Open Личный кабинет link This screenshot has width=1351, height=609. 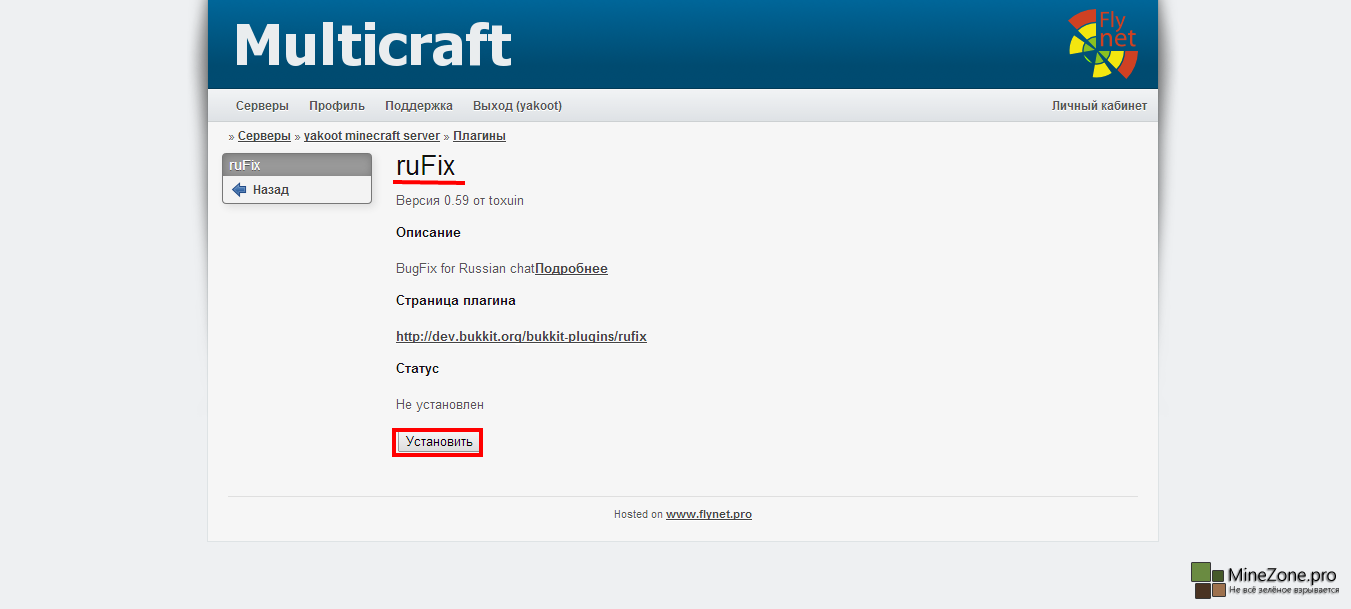[1099, 106]
